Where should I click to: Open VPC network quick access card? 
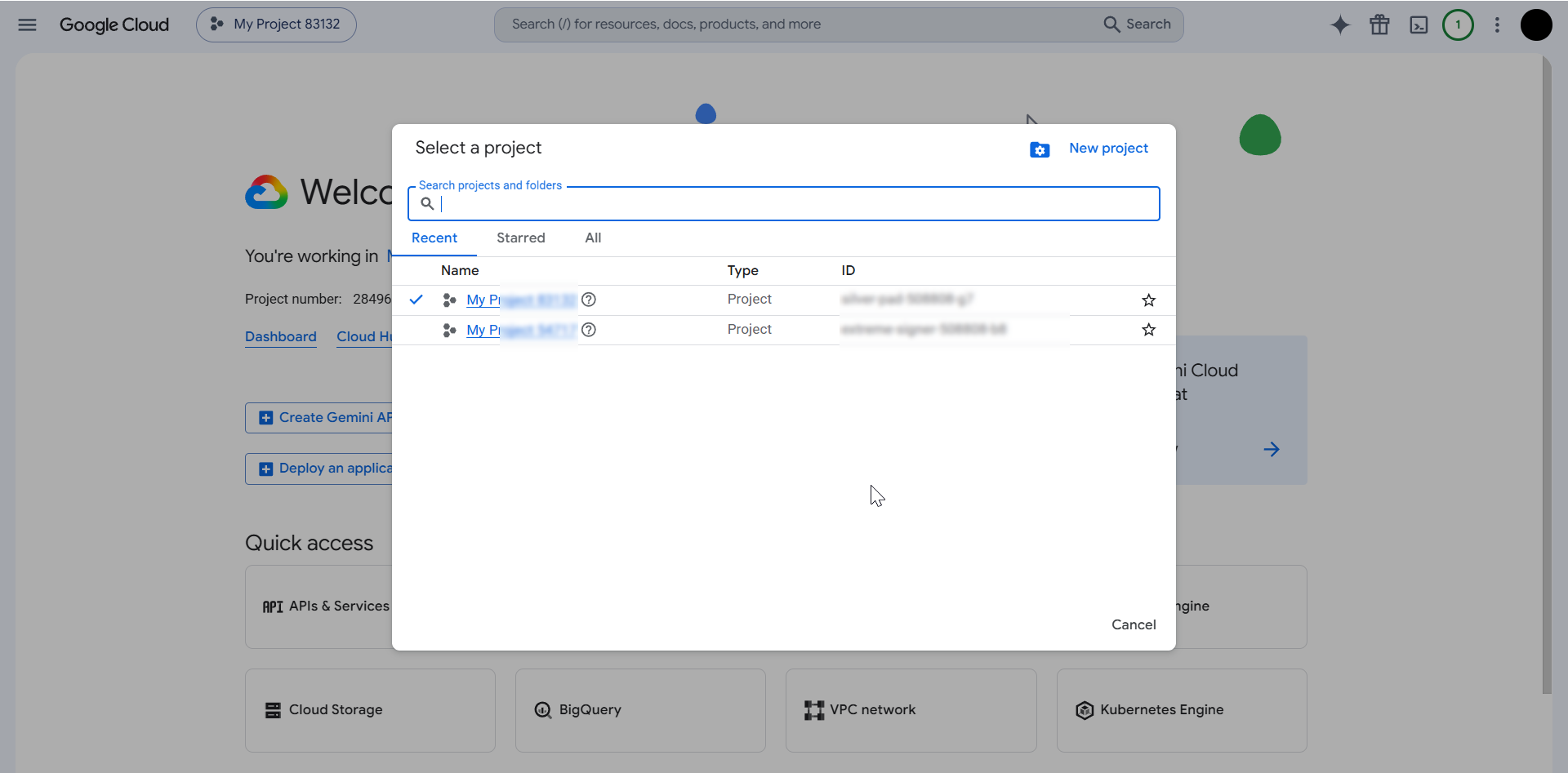(911, 710)
